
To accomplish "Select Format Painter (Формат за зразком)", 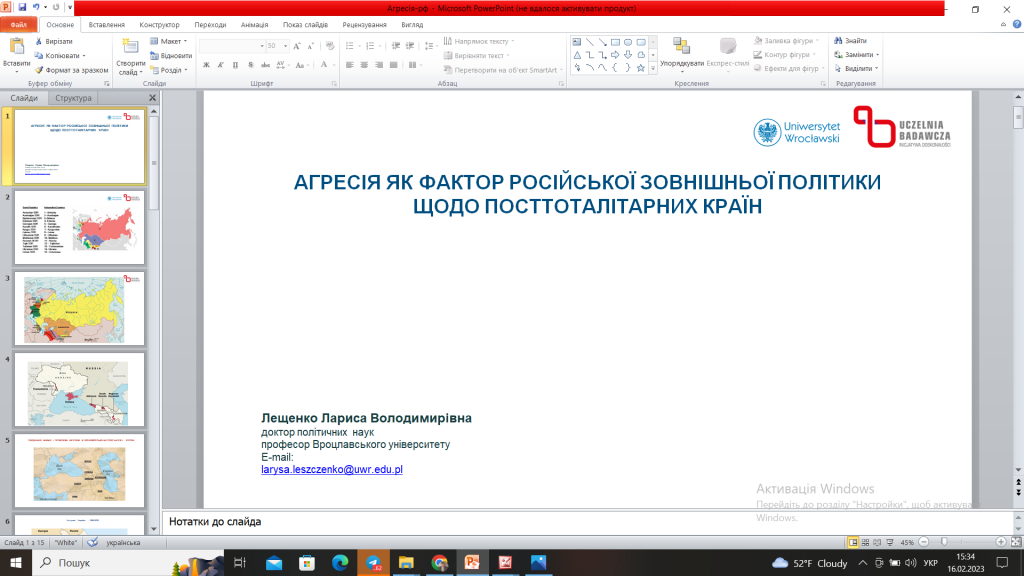I will [70, 70].
